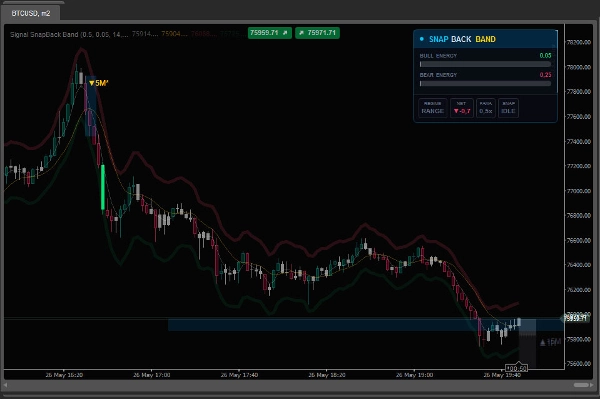The width and height of the screenshot is (600, 399).
Task: Click the Bear Energy value 0.25
Action: coord(545,75)
